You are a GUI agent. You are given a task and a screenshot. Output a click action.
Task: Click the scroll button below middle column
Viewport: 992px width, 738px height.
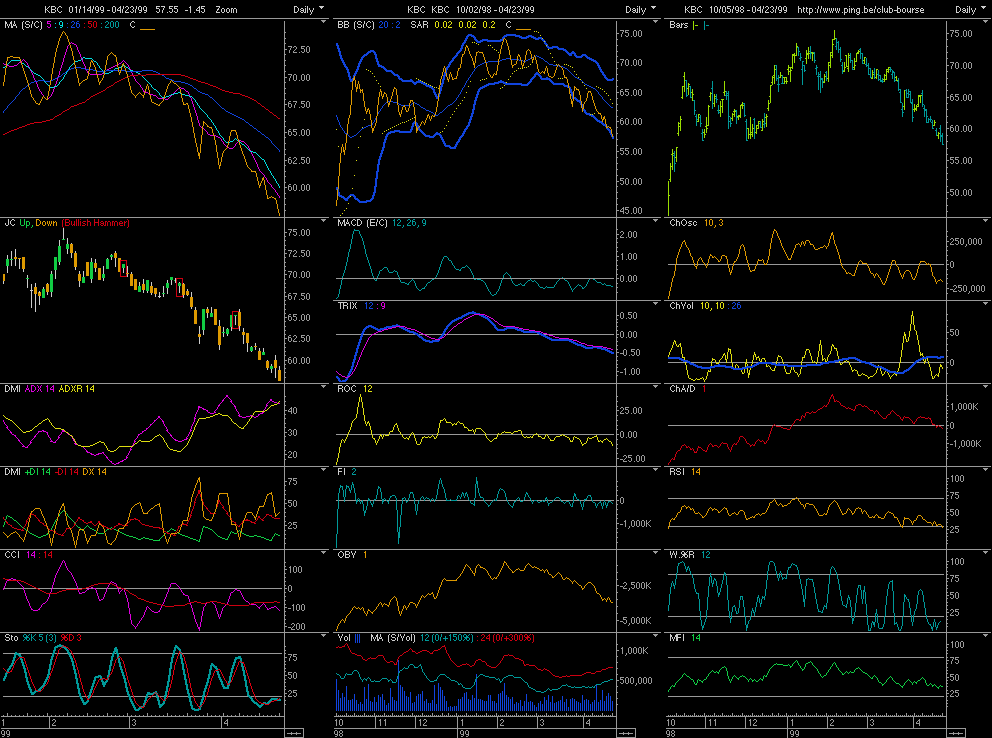(x=626, y=733)
